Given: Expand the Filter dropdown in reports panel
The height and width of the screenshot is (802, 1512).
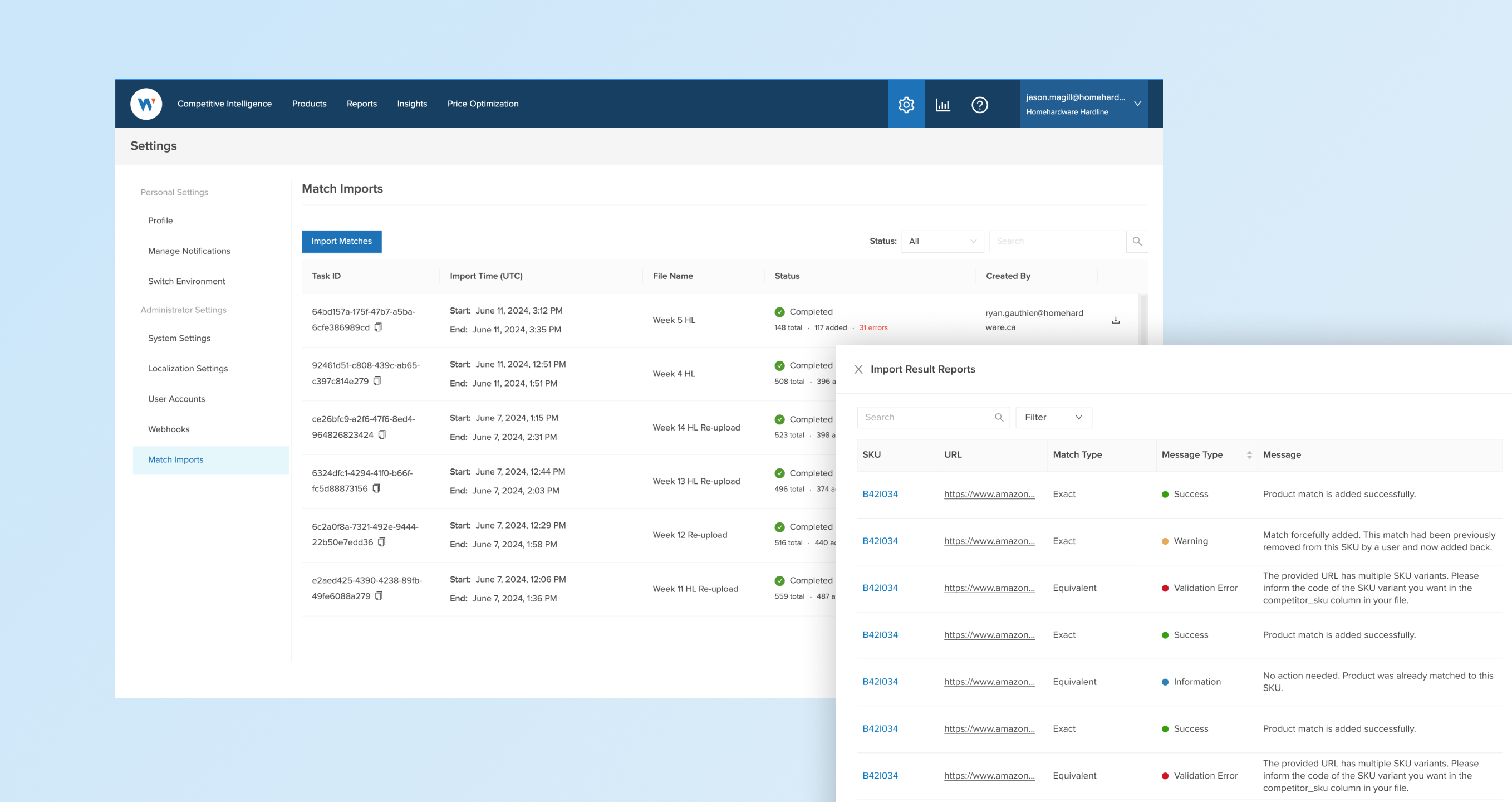Looking at the screenshot, I should 1053,418.
